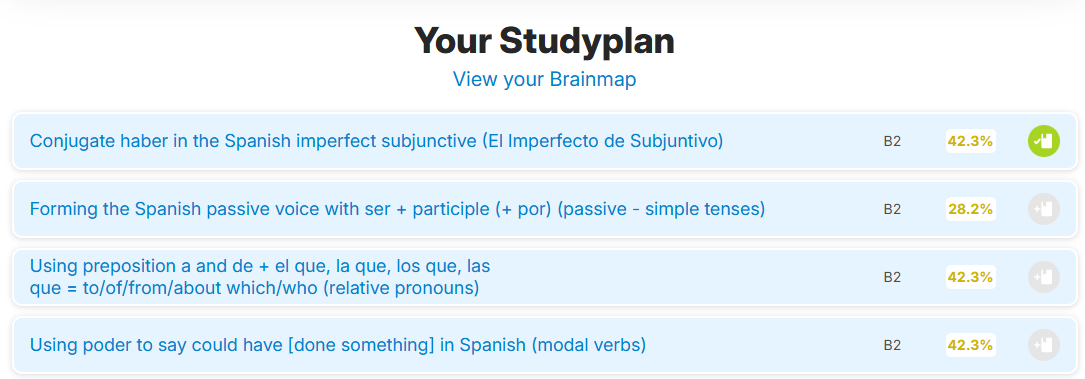This screenshot has width=1085, height=379.
Task: Add relative pronouns lesson to notebook icon
Action: coord(1043,277)
